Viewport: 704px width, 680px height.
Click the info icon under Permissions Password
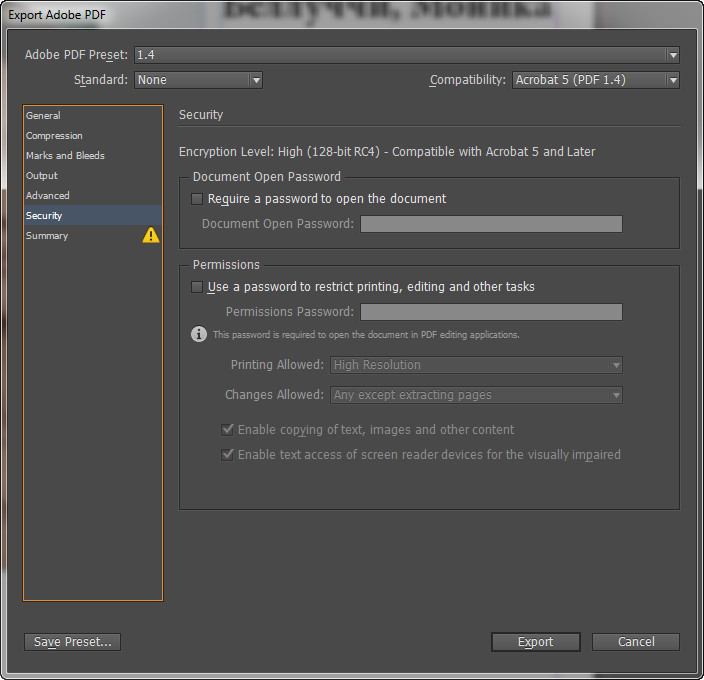point(199,334)
